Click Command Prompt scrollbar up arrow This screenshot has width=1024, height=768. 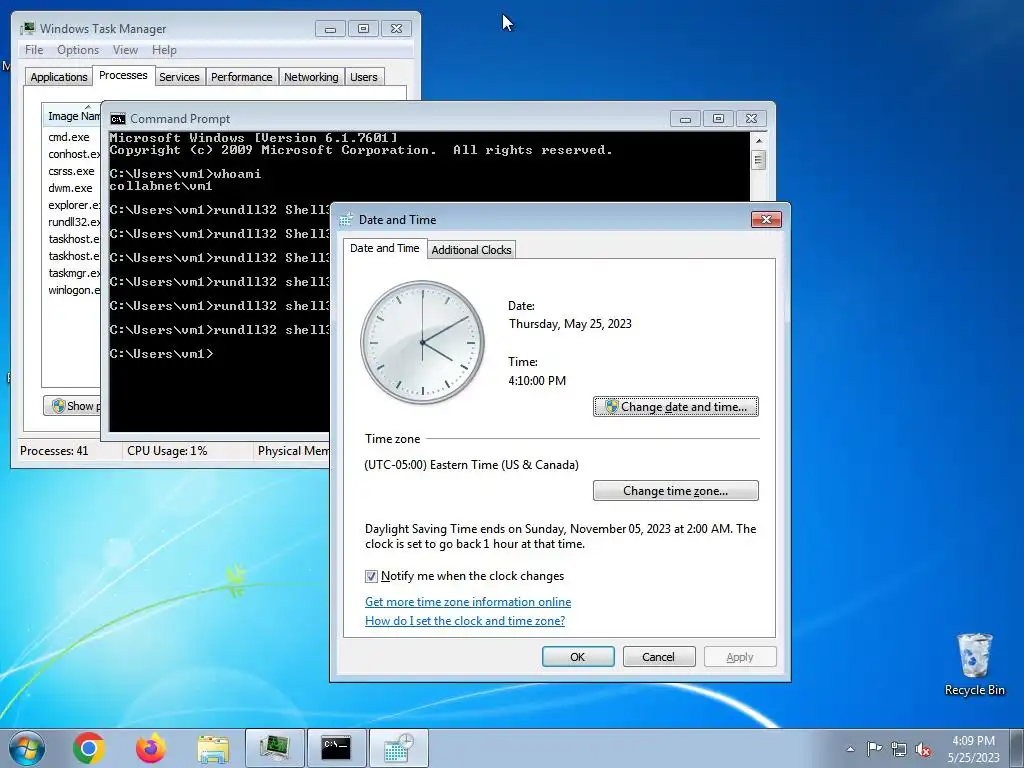758,140
